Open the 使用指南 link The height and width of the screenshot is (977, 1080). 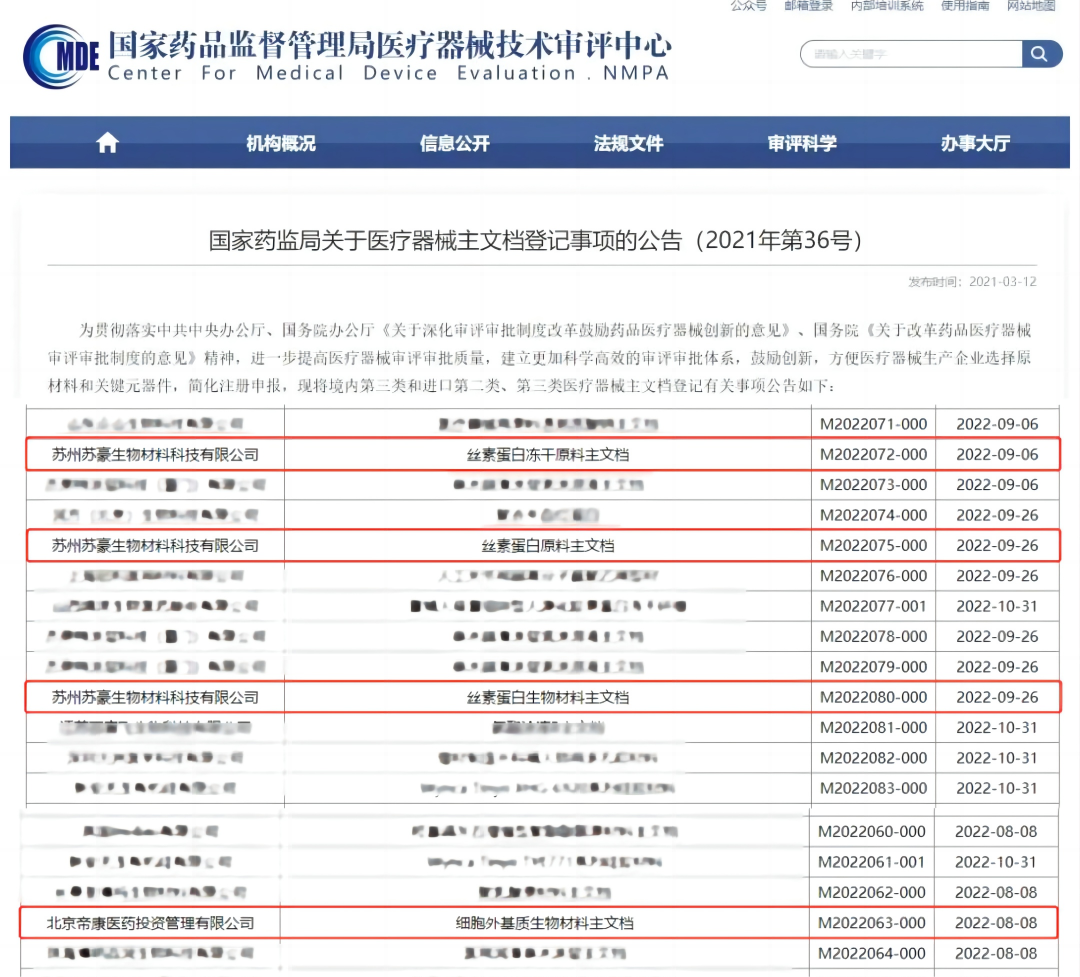click(965, 5)
